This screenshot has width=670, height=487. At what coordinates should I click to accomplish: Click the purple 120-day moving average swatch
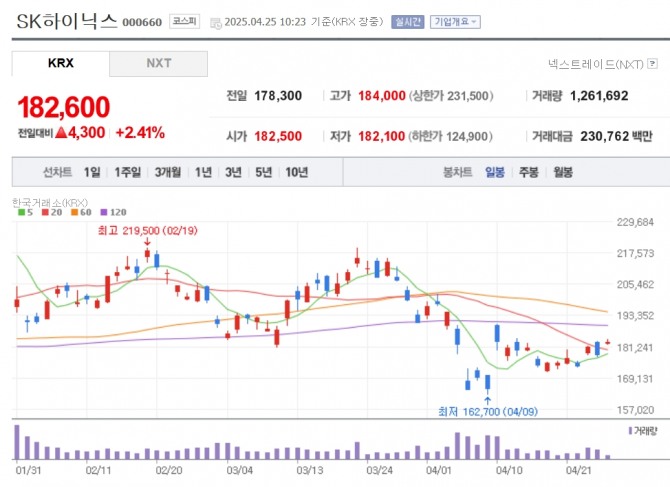point(103,212)
